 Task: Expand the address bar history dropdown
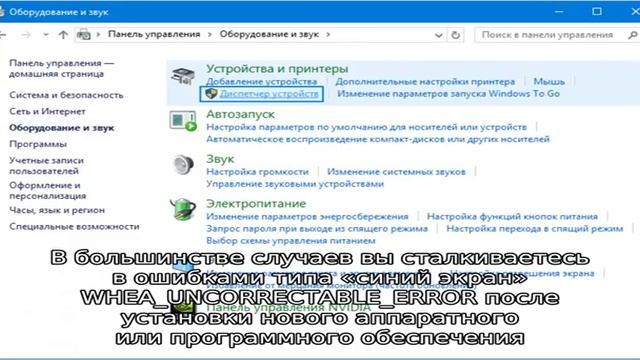click(438, 36)
